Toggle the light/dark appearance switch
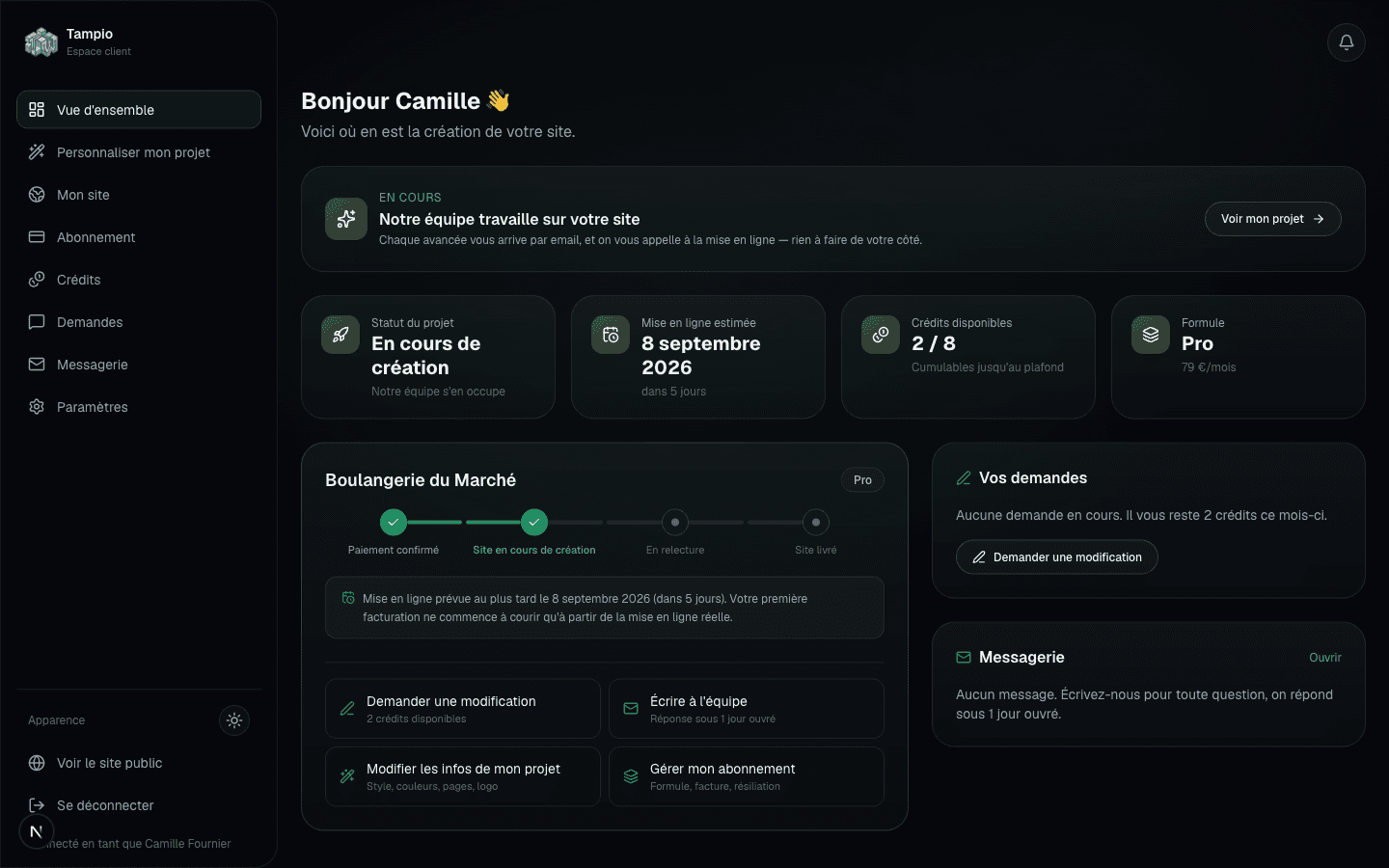The height and width of the screenshot is (868, 1389). (234, 720)
